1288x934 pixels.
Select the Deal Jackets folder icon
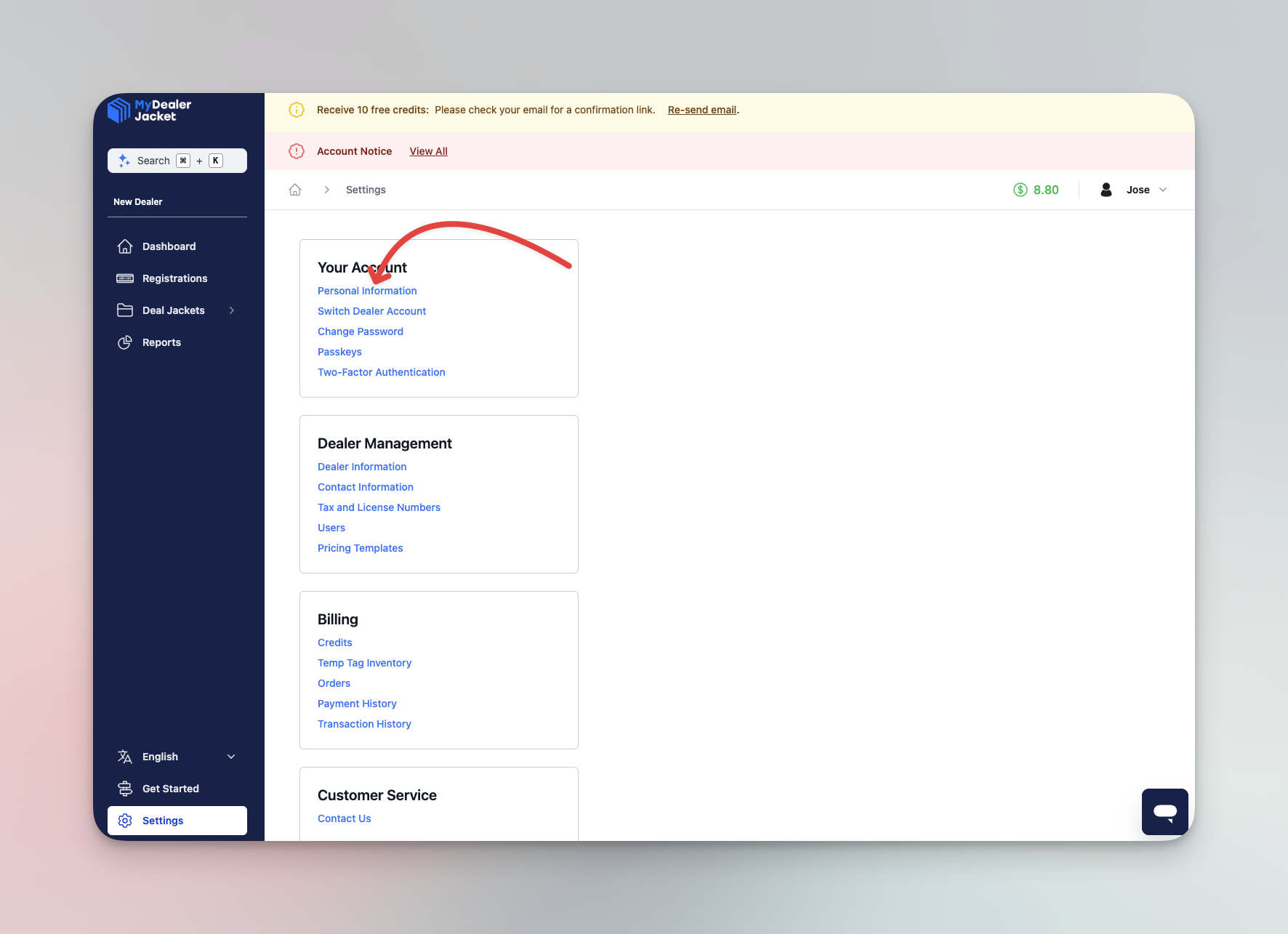(124, 310)
